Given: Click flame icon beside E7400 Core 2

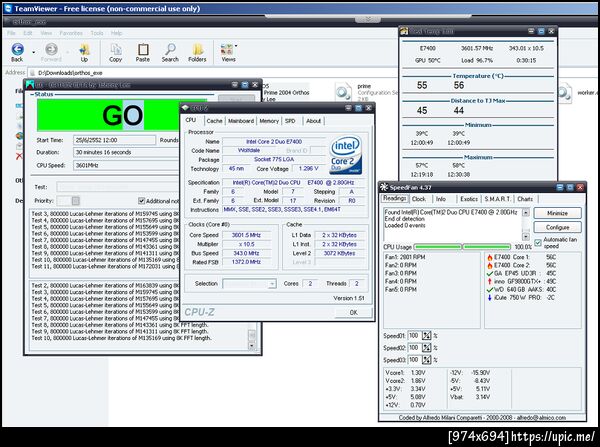Looking at the screenshot, I should [x=489, y=265].
